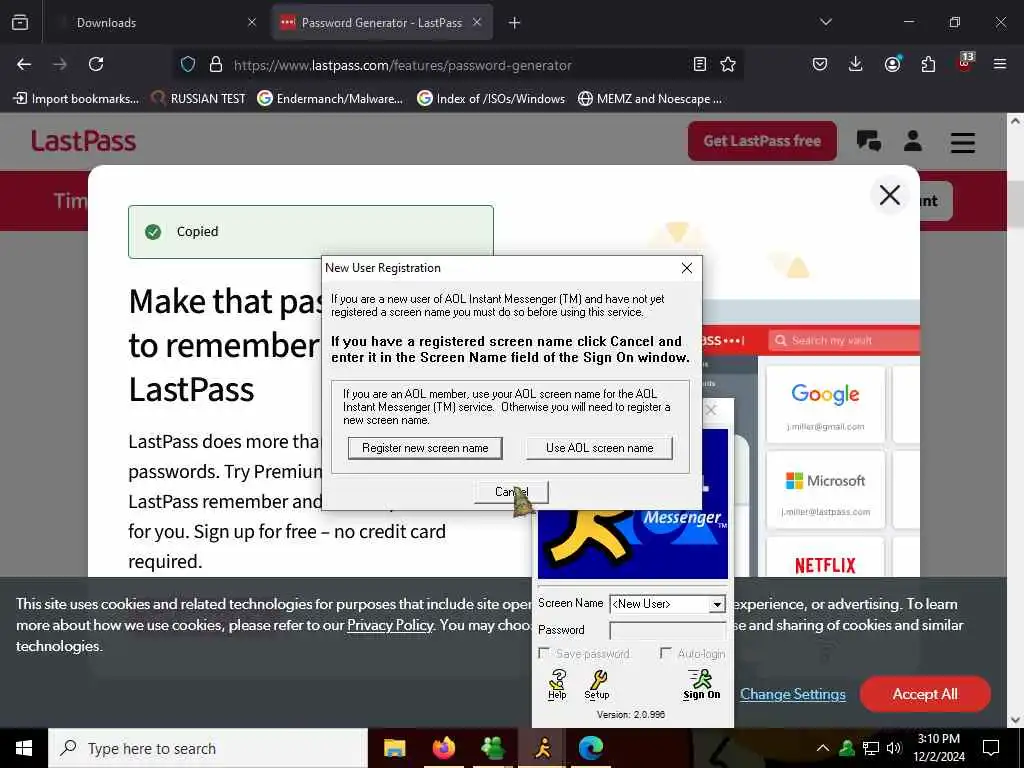
Task: Click Get LastPass free button
Action: (762, 141)
